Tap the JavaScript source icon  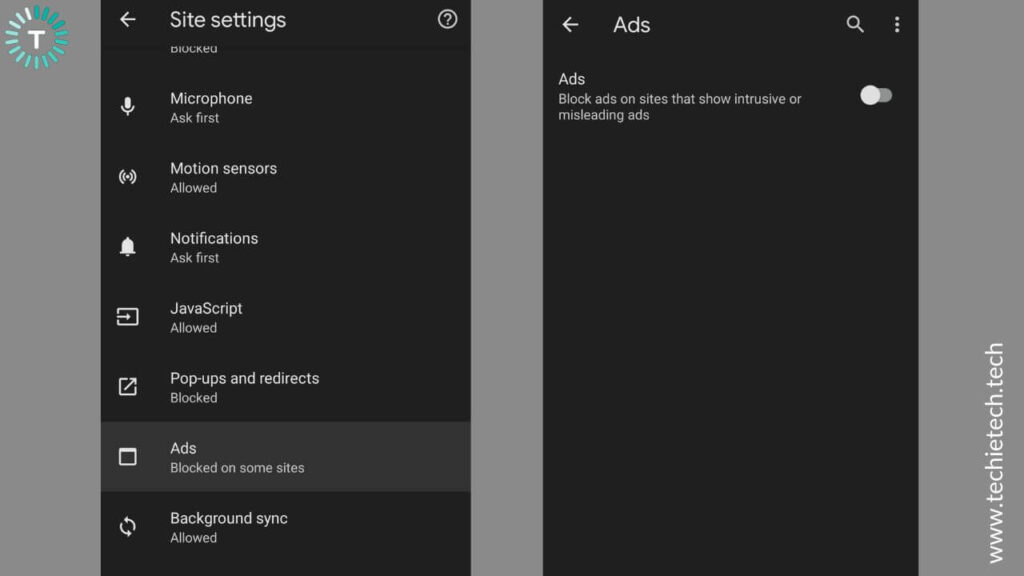click(127, 317)
